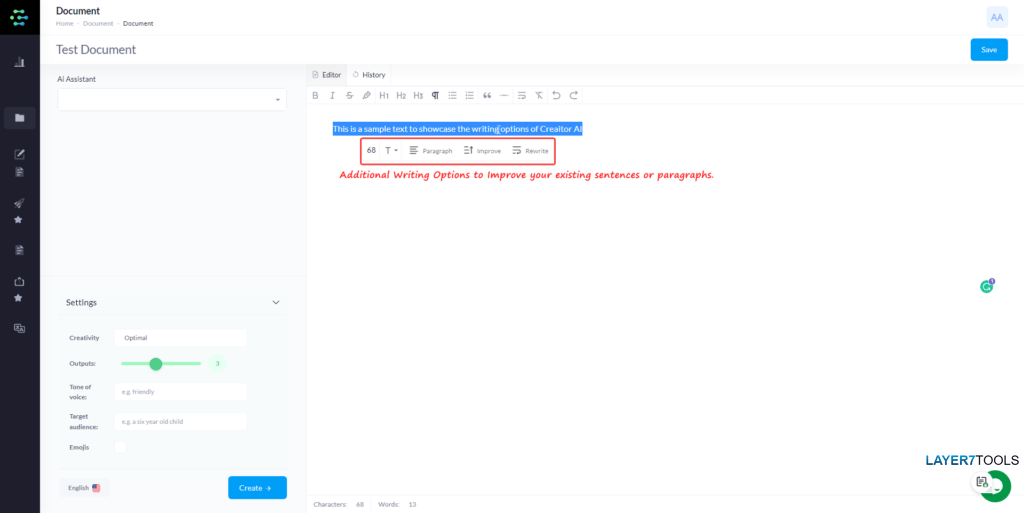
Task: Set Heading 2 style (H2)
Action: click(x=401, y=95)
